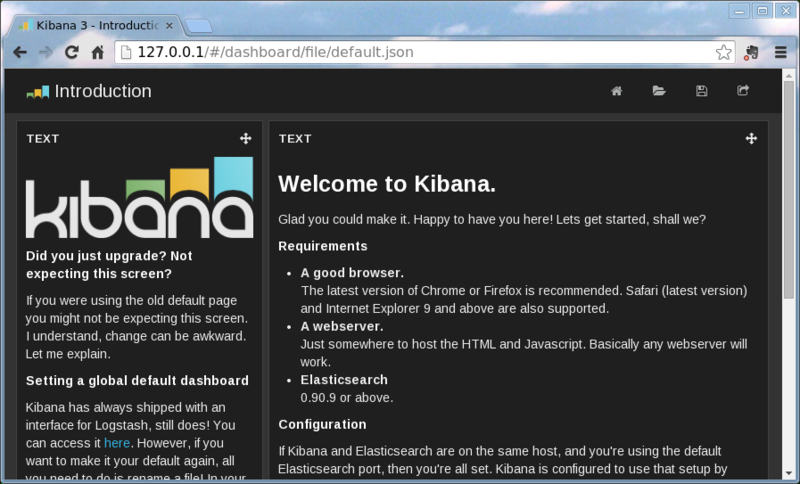Click the 'Configuration' heading
The image size is (800, 484).
322,424
